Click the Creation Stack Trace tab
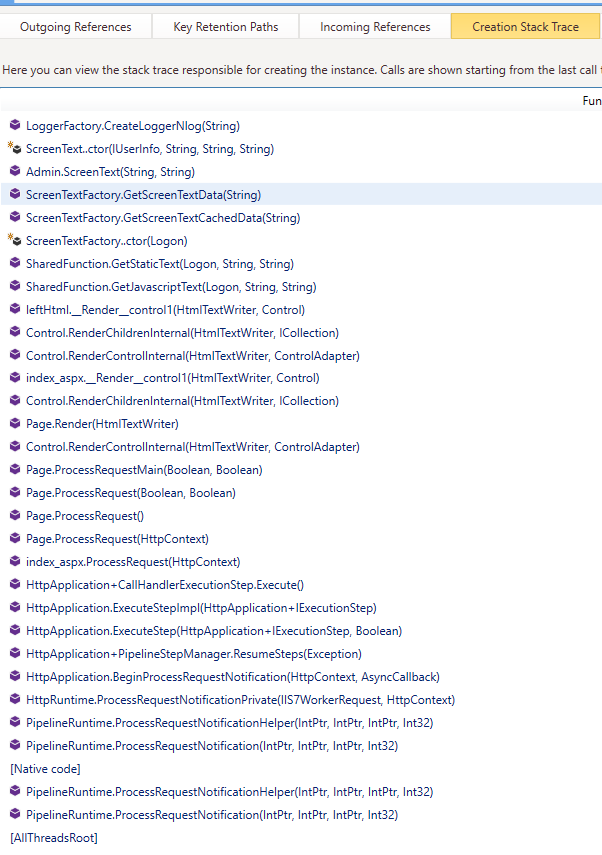 [525, 27]
